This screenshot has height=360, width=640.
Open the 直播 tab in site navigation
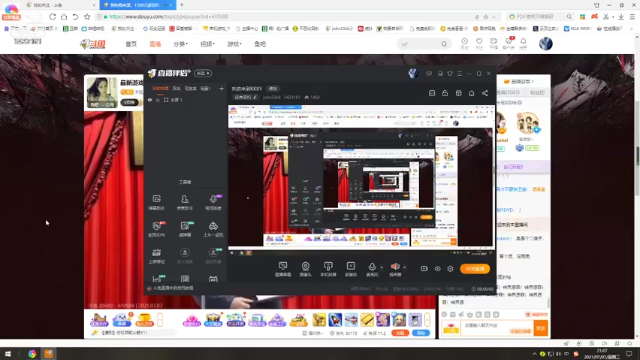pyautogui.click(x=155, y=44)
